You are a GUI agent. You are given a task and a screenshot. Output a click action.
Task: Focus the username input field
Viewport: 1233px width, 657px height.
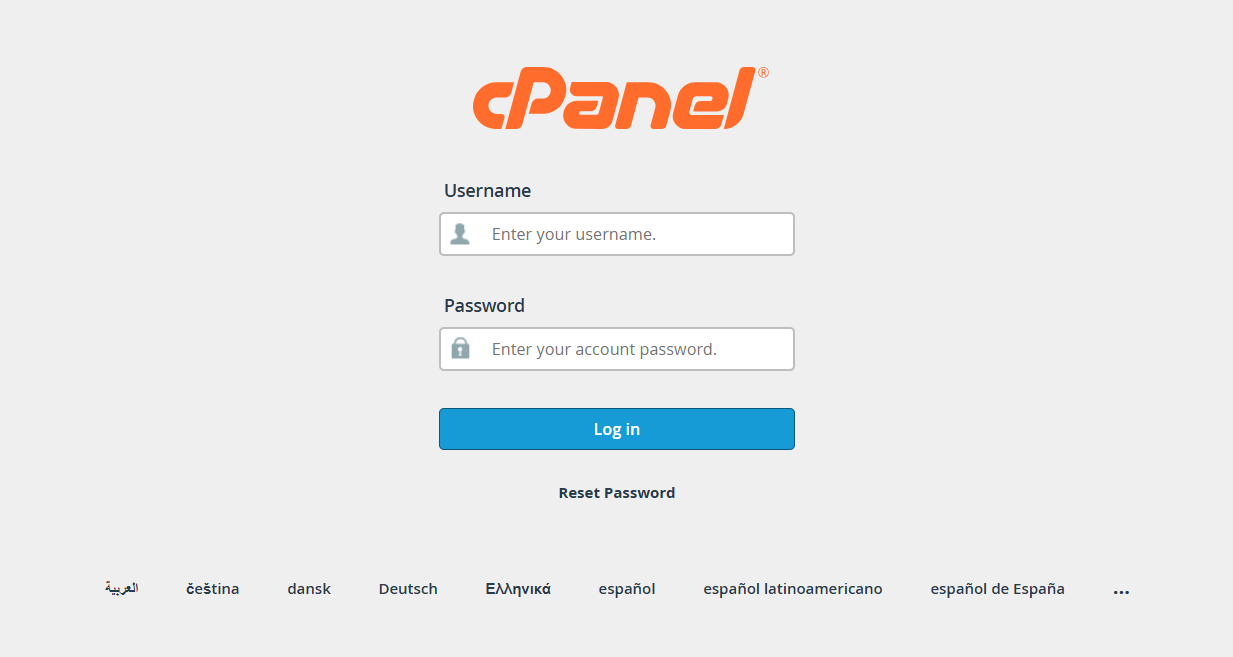[617, 234]
